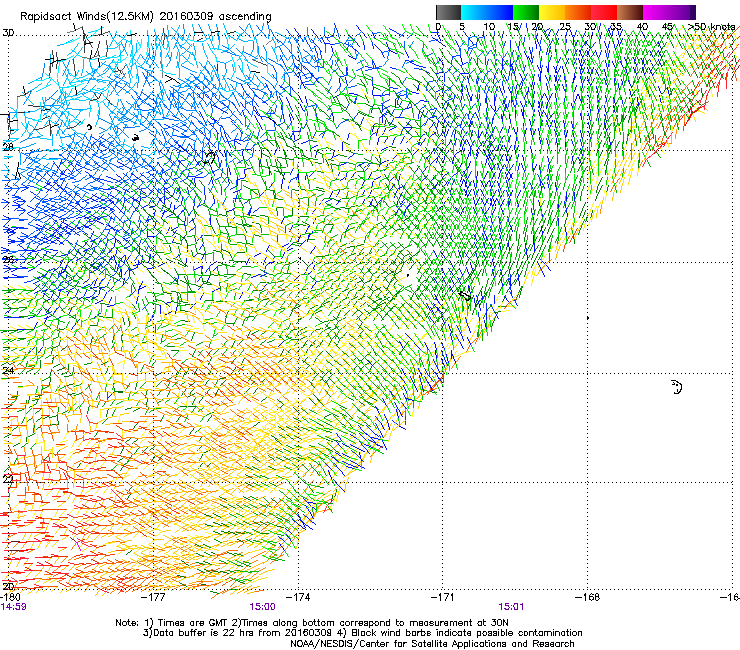
Task: Click the 'Data buffer is 22 hrs' note line
Action: coord(362,633)
